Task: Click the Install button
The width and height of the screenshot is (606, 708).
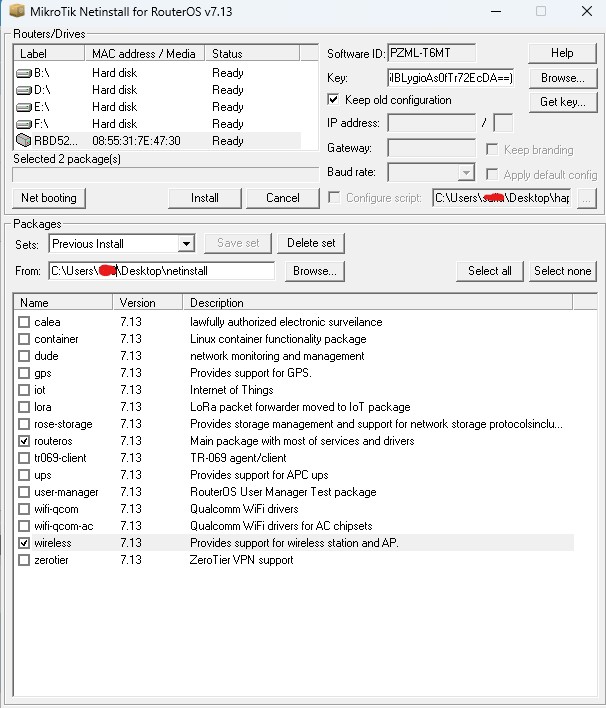Action: coord(205,198)
